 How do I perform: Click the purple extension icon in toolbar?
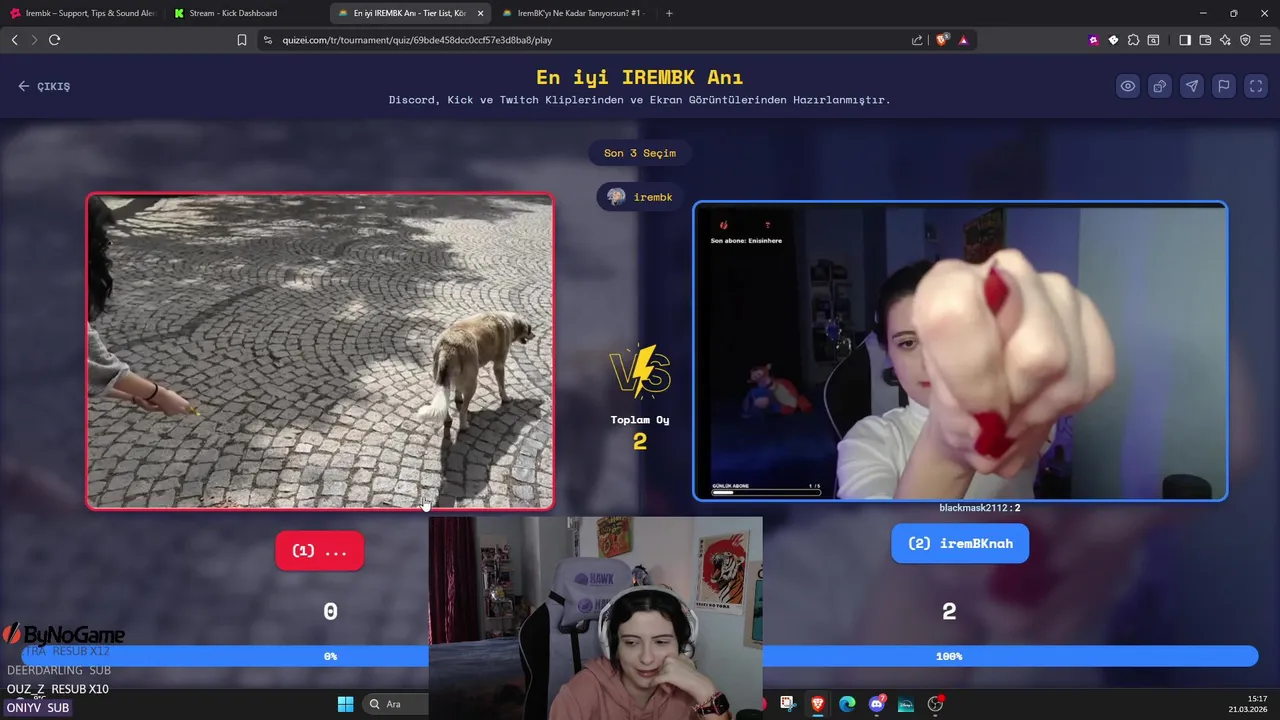click(x=1093, y=40)
